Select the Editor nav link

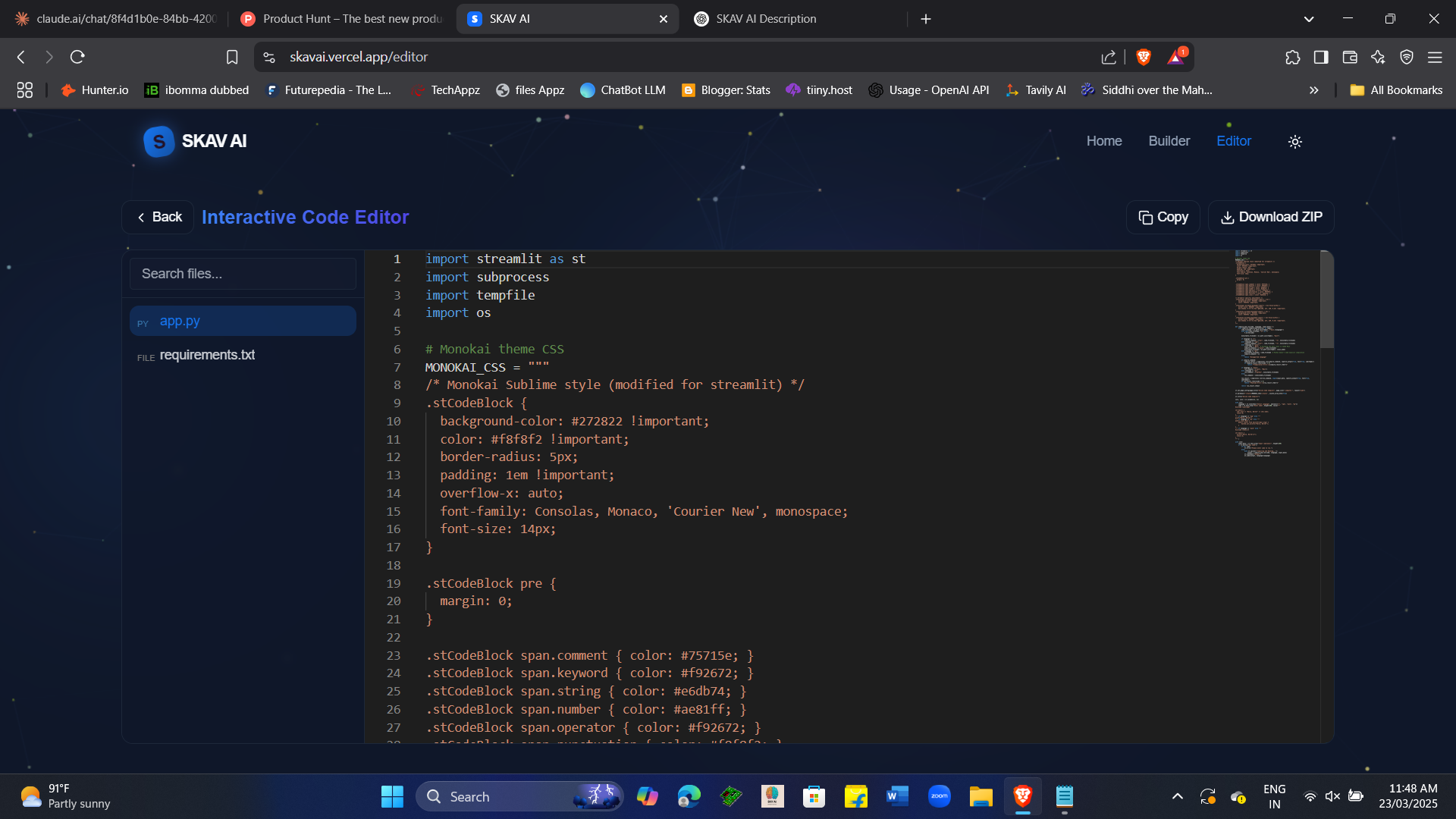click(x=1234, y=141)
